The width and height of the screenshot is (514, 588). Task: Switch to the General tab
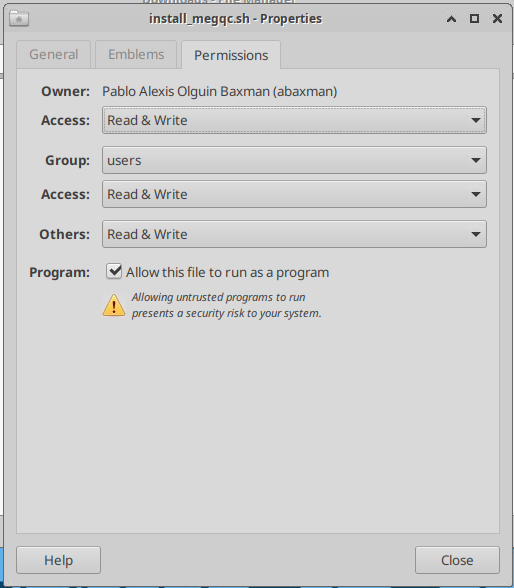point(54,55)
